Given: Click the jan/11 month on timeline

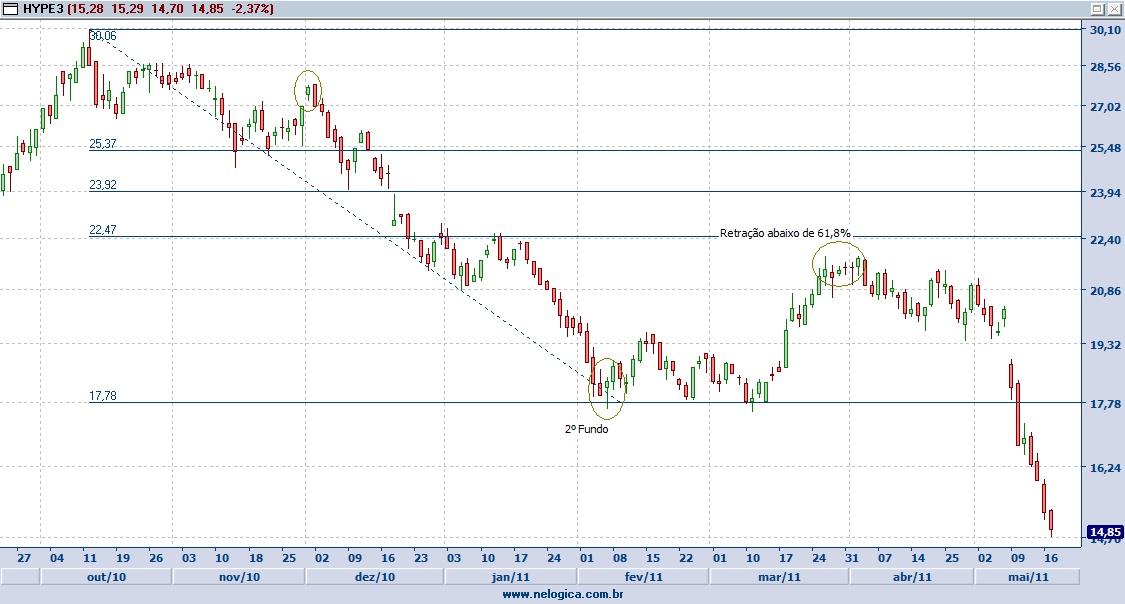Looking at the screenshot, I should point(510,577).
